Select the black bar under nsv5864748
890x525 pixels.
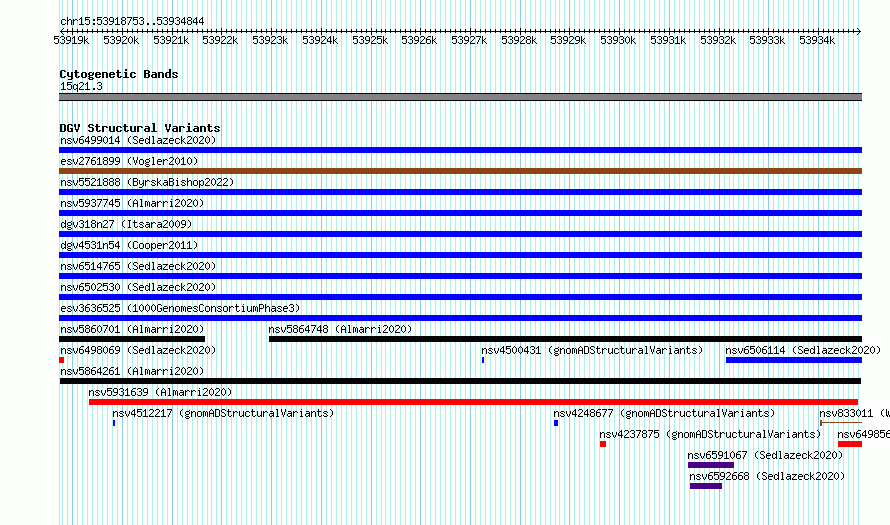click(x=565, y=339)
